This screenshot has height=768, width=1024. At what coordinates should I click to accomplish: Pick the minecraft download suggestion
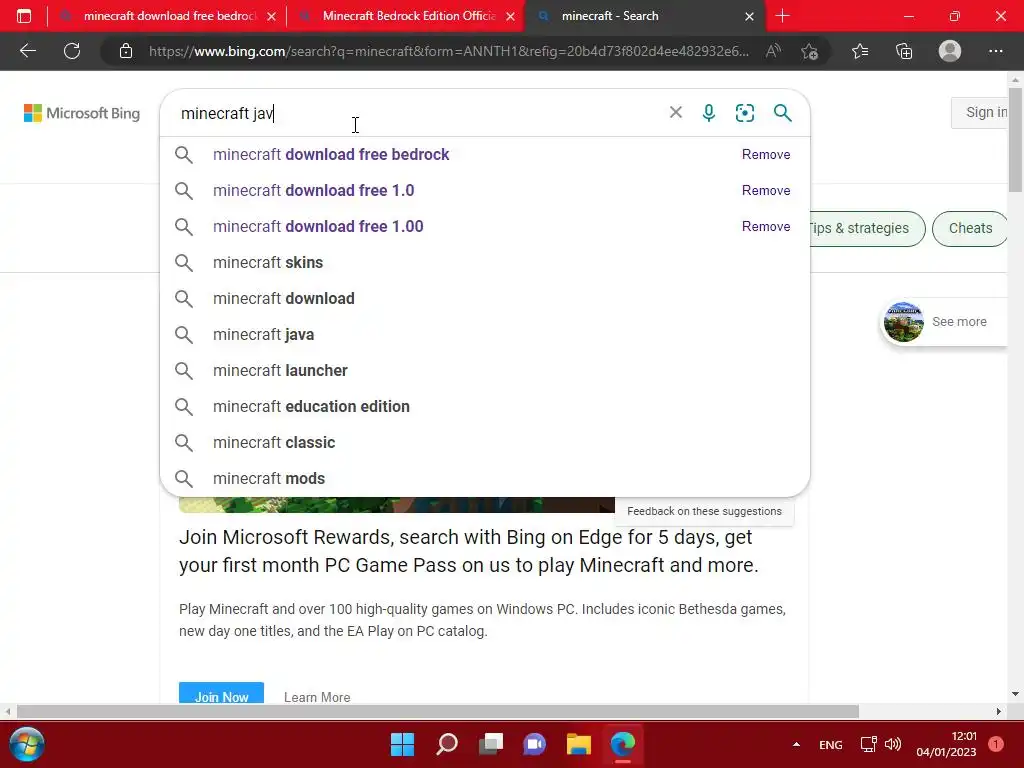click(x=485, y=298)
